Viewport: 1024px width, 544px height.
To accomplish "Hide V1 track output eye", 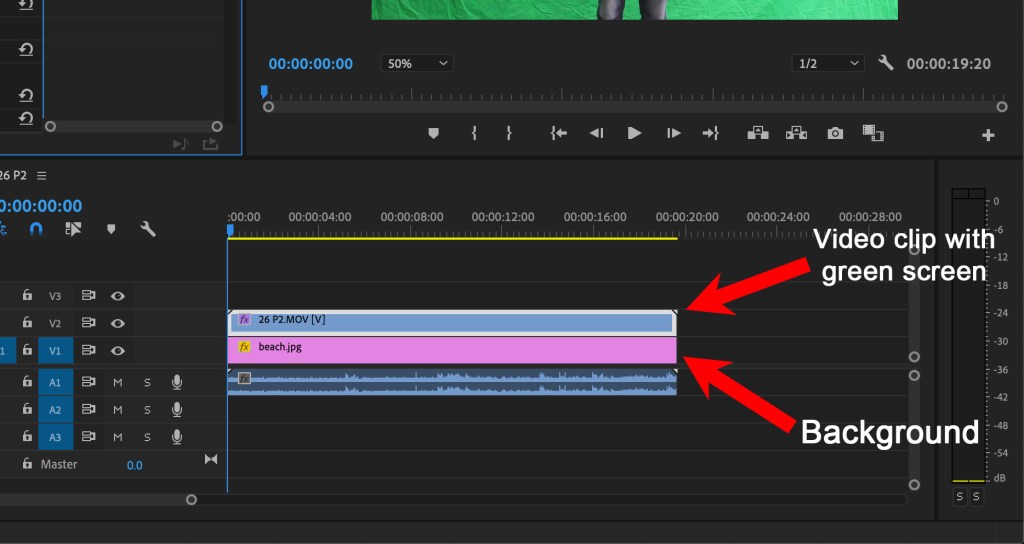I will [x=118, y=351].
